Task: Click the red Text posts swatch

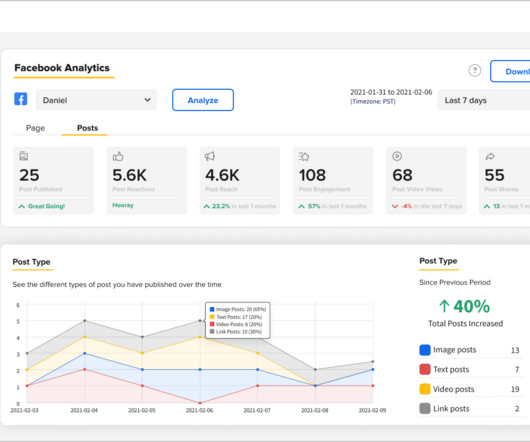Action: [425, 369]
